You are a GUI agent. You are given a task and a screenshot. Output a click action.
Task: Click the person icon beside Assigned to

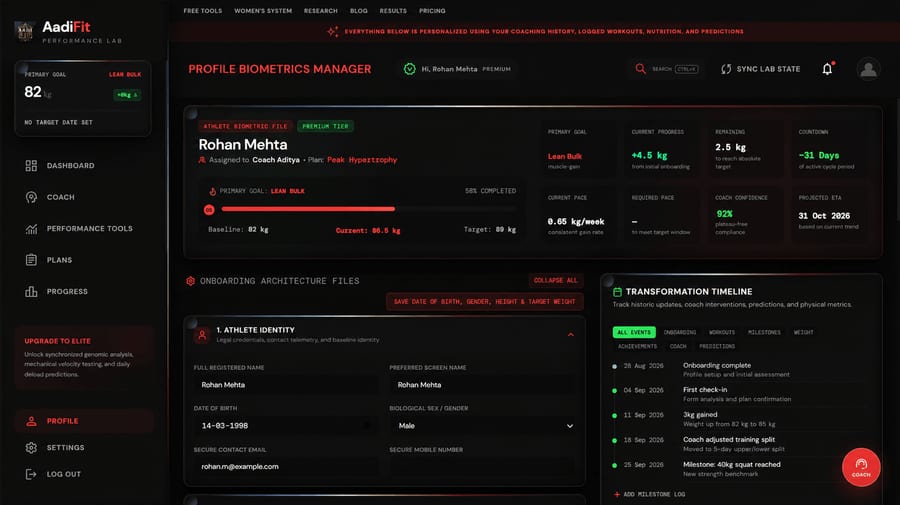[202, 160]
